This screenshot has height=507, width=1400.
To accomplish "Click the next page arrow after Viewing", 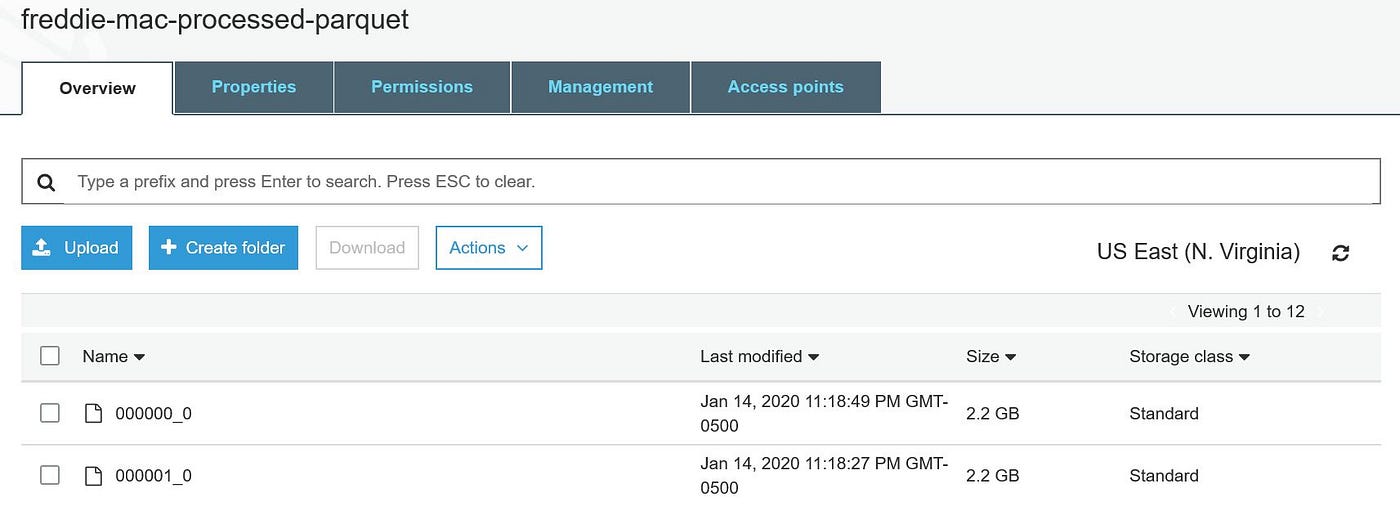I will click(1319, 312).
